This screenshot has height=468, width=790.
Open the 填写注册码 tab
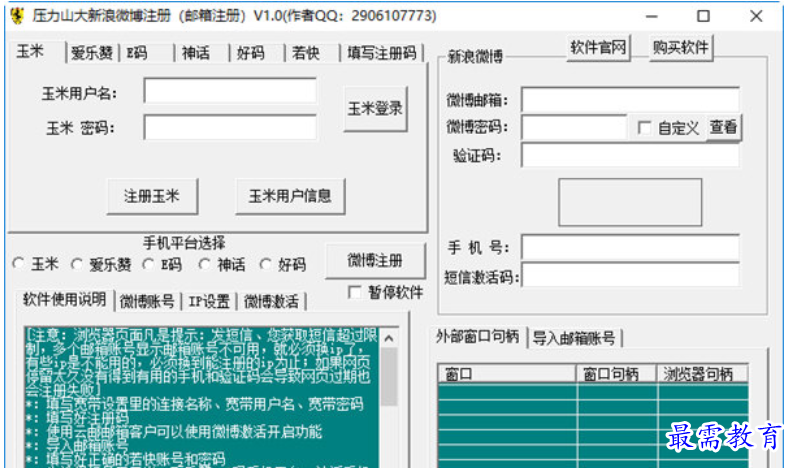click(382, 53)
